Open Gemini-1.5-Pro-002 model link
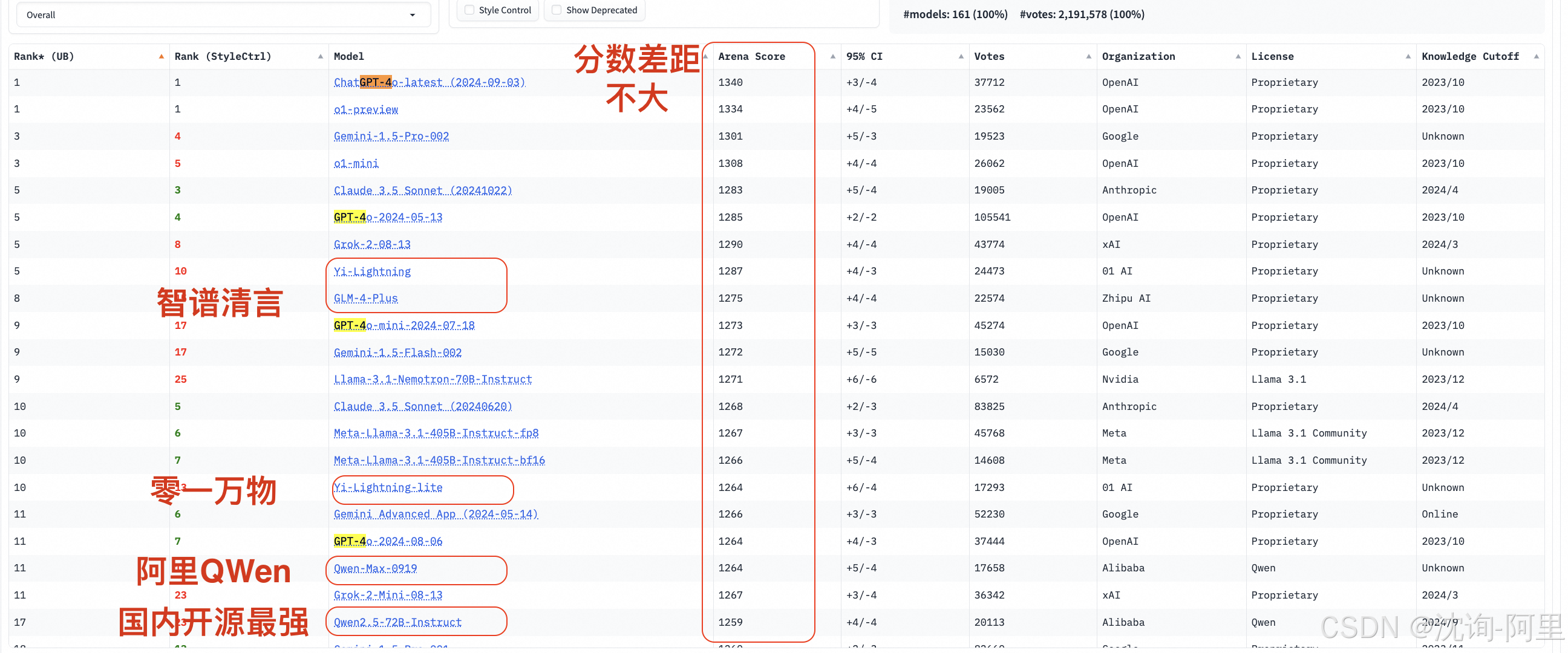Screen dimensions: 1568x653 [391, 136]
